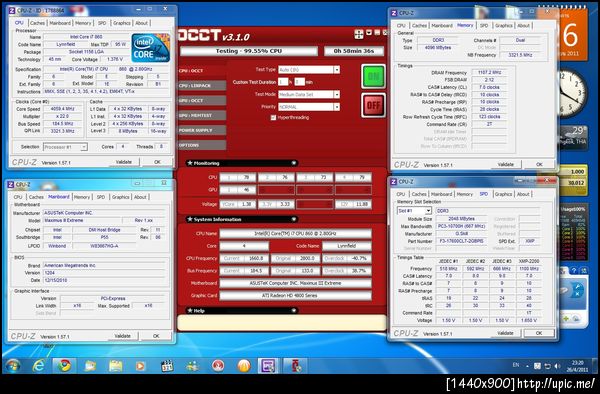Open the OPTIONS tab in OCCT
The image size is (600, 394).
coord(202,145)
